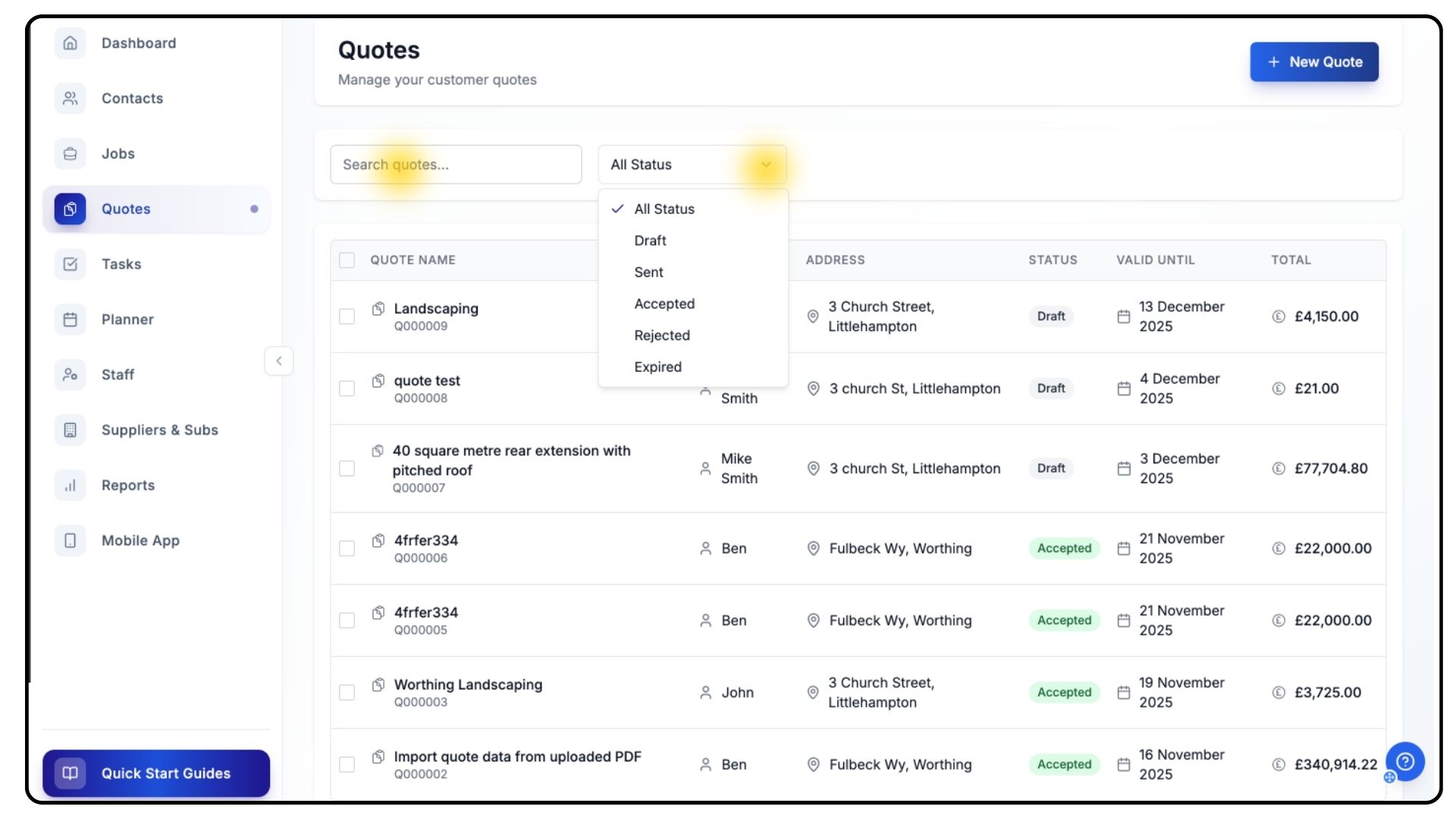Choose Accepted from the status list
This screenshot has width=1456, height=819.
click(x=664, y=304)
